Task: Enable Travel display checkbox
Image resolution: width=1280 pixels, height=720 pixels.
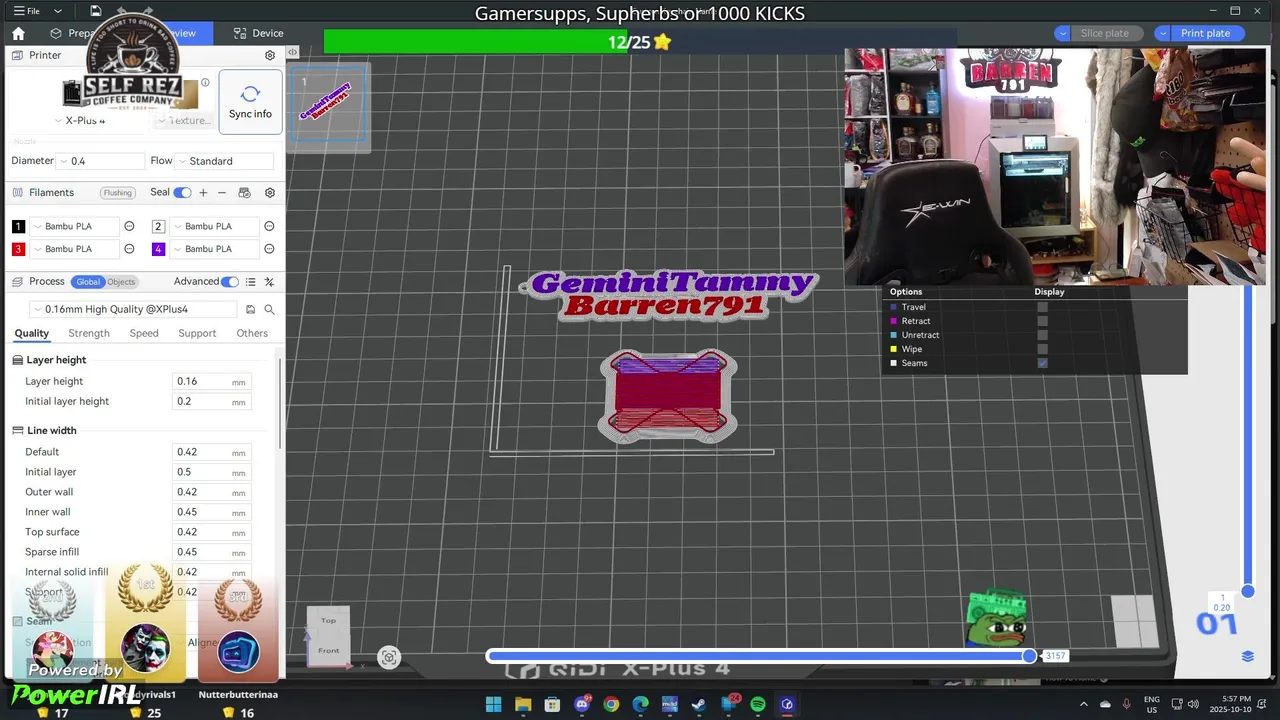Action: coord(1042,307)
